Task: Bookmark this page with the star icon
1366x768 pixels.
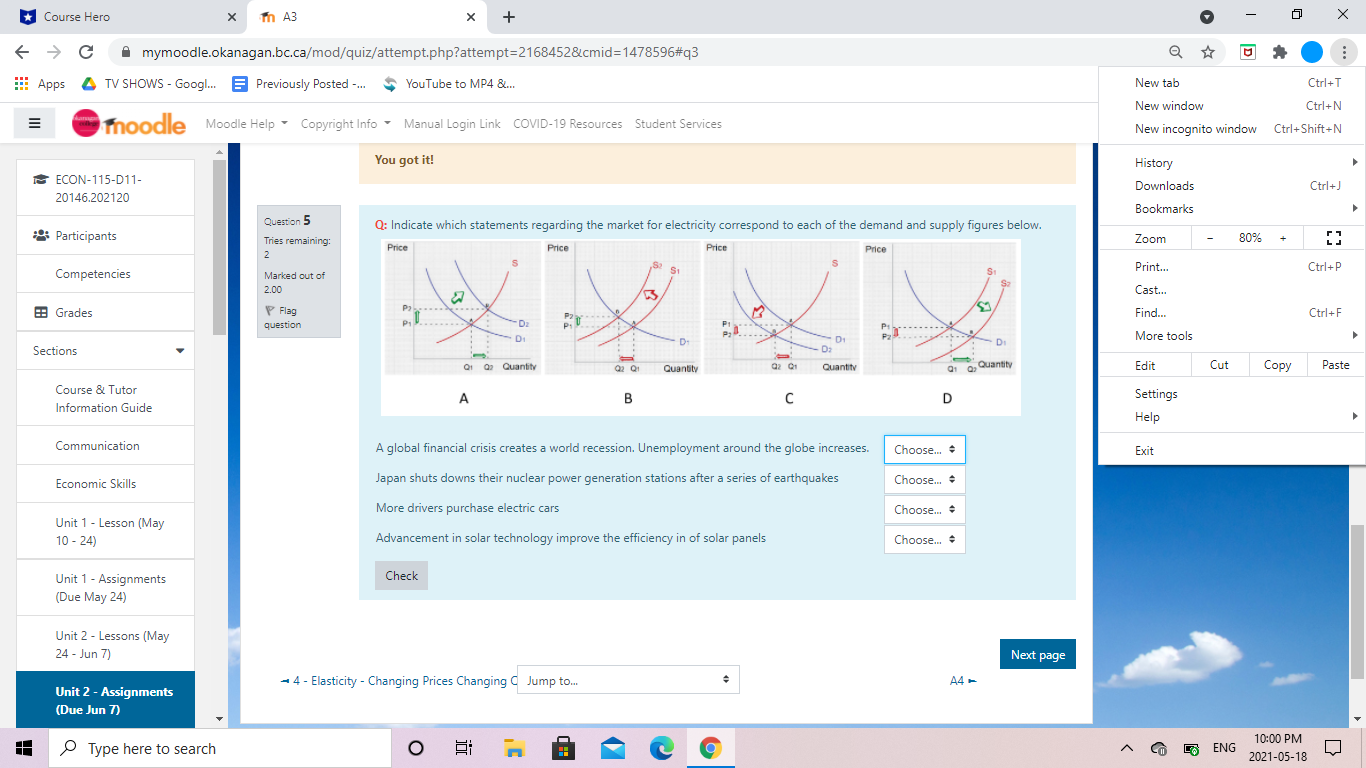Action: 1208,52
